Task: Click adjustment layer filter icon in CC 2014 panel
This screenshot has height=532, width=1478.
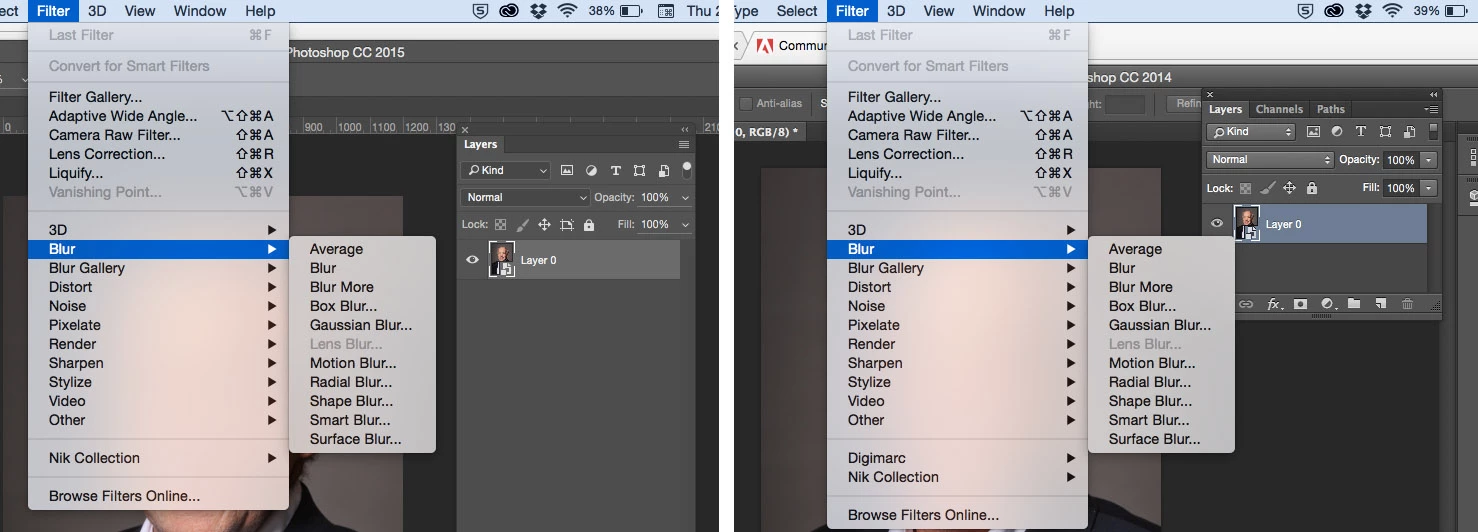Action: (x=1337, y=132)
